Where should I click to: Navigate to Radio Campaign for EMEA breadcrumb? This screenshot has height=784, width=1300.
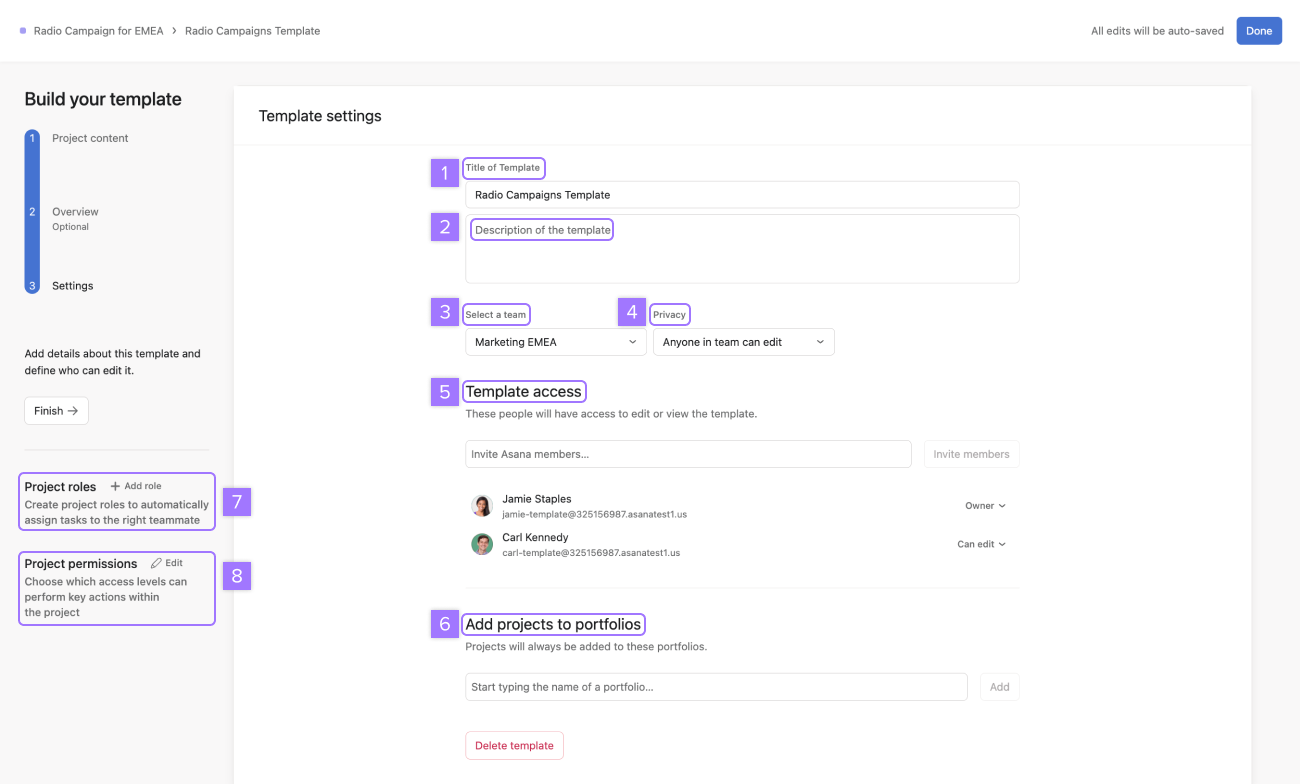(x=97, y=30)
